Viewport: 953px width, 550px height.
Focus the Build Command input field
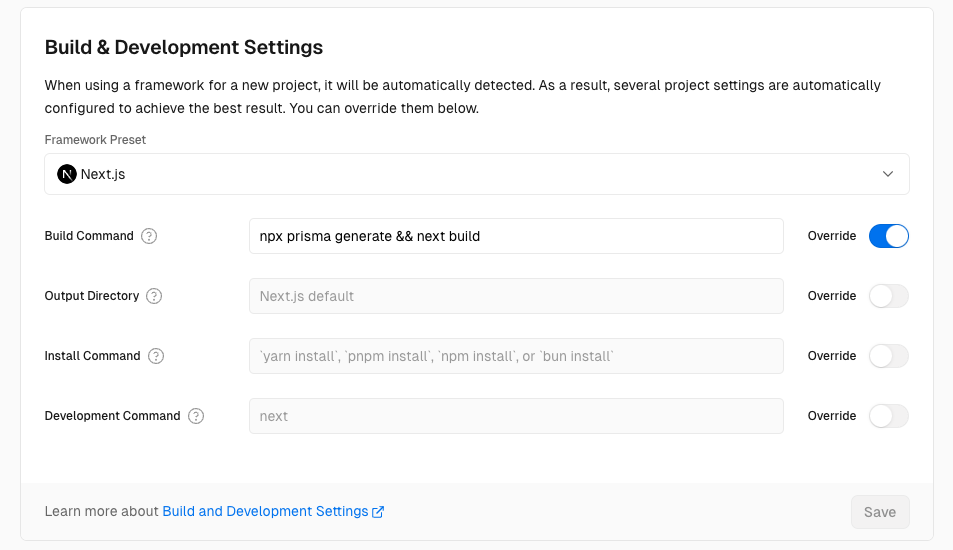(x=516, y=236)
